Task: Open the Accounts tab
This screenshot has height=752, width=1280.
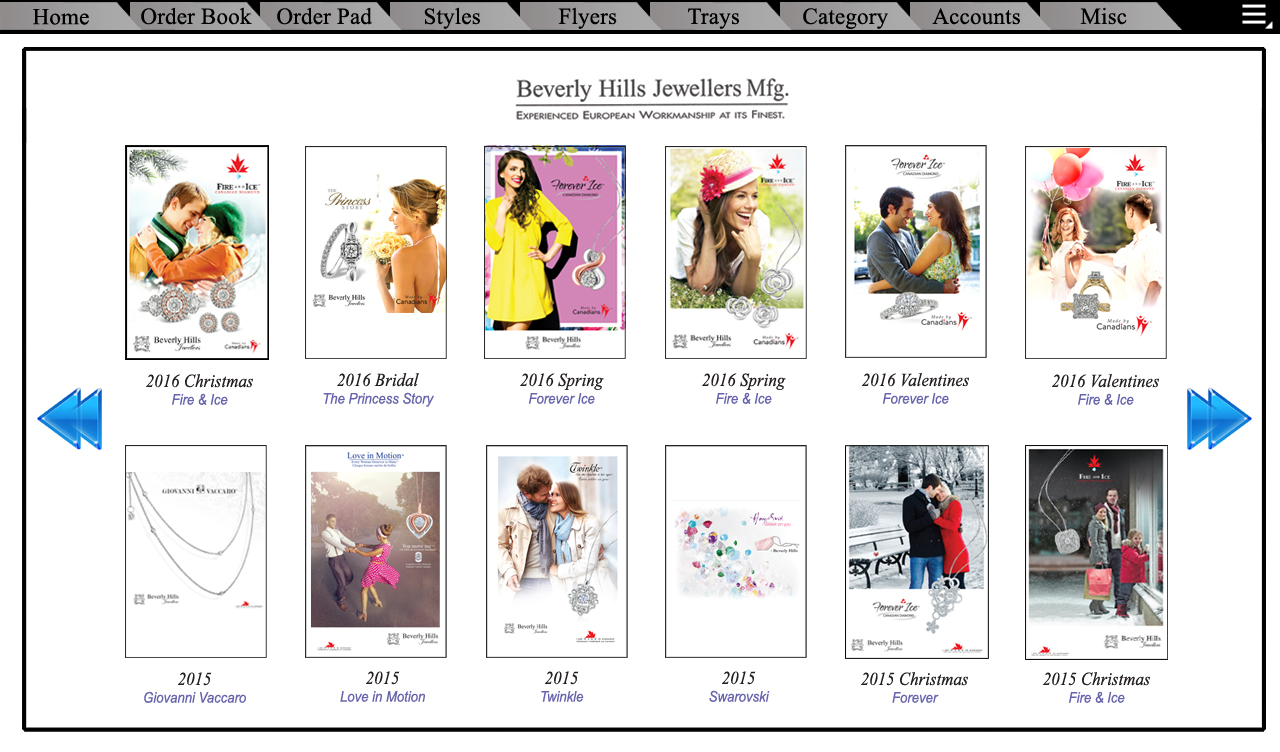Action: click(976, 17)
